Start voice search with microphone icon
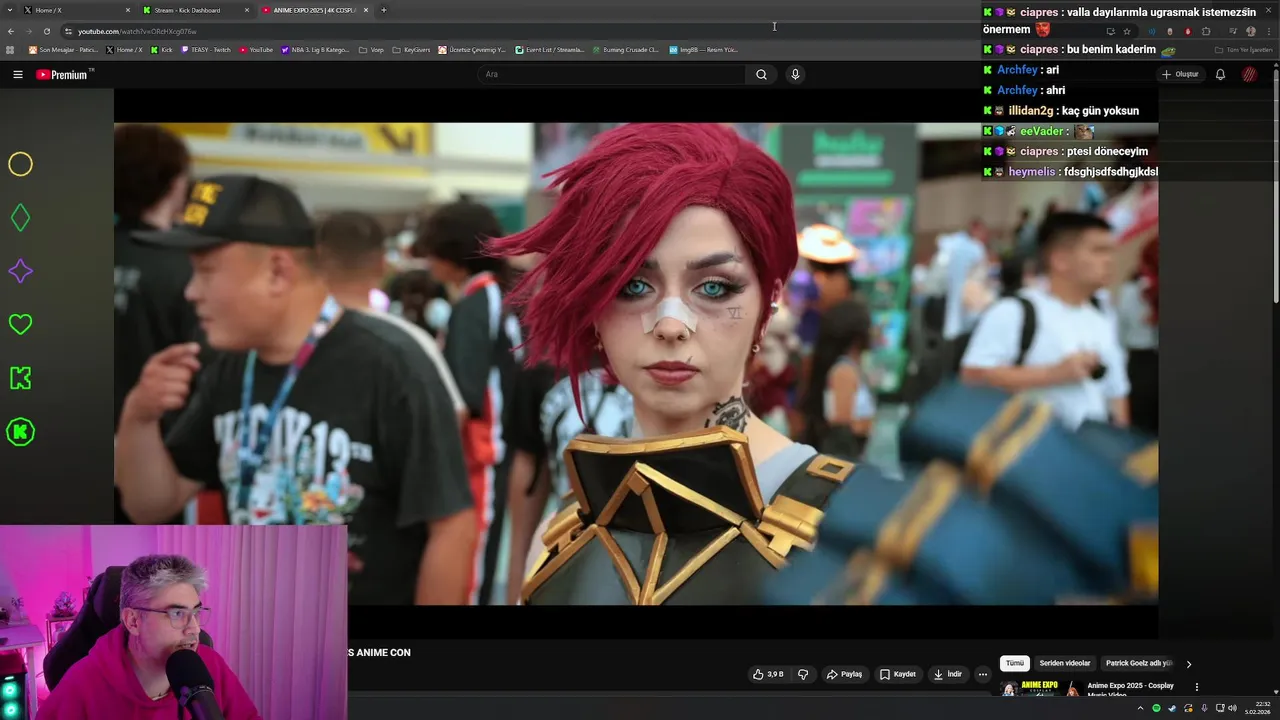1280x720 pixels. coord(795,74)
